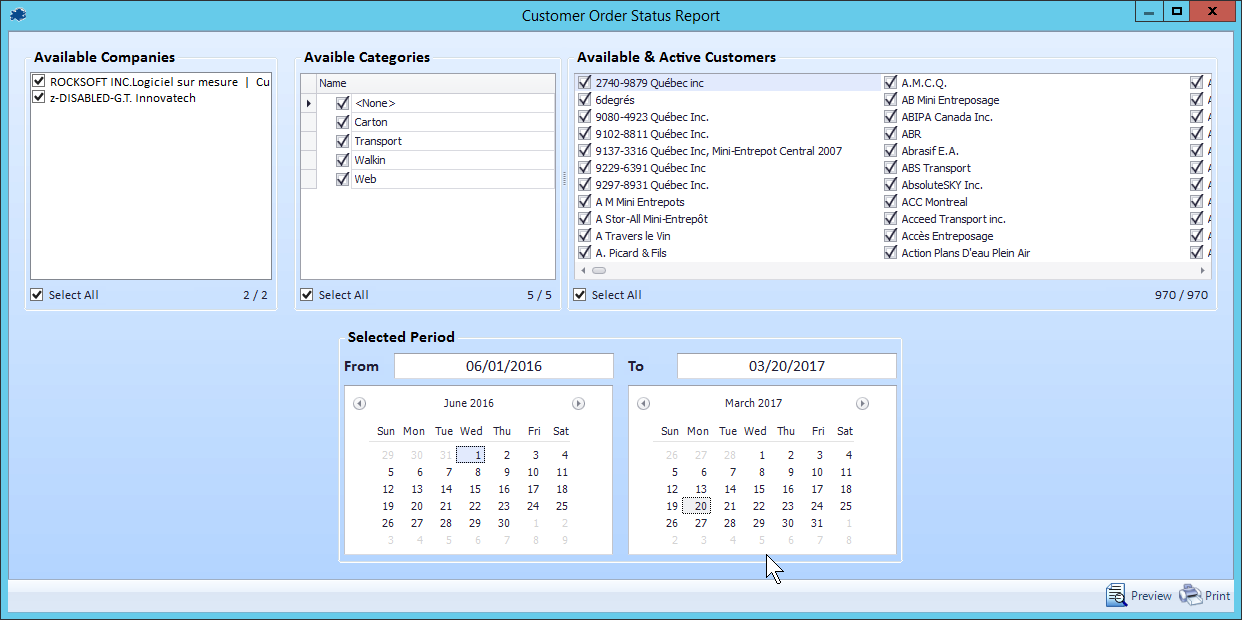Screen dimensions: 1242x620
Task: Click right arrow of customers horizontal scrollbar
Action: [1202, 270]
